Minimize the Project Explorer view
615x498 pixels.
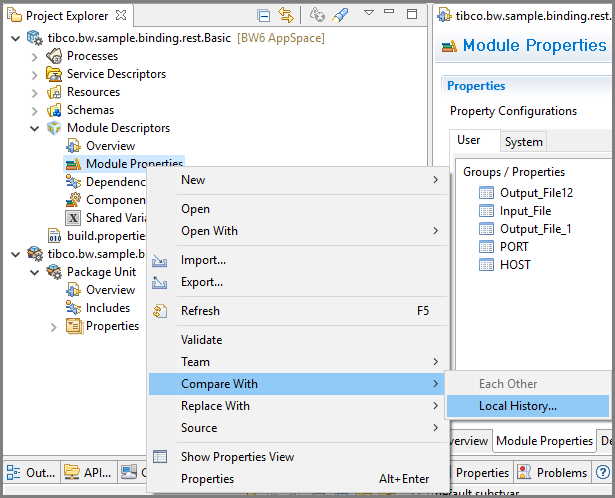[389, 11]
